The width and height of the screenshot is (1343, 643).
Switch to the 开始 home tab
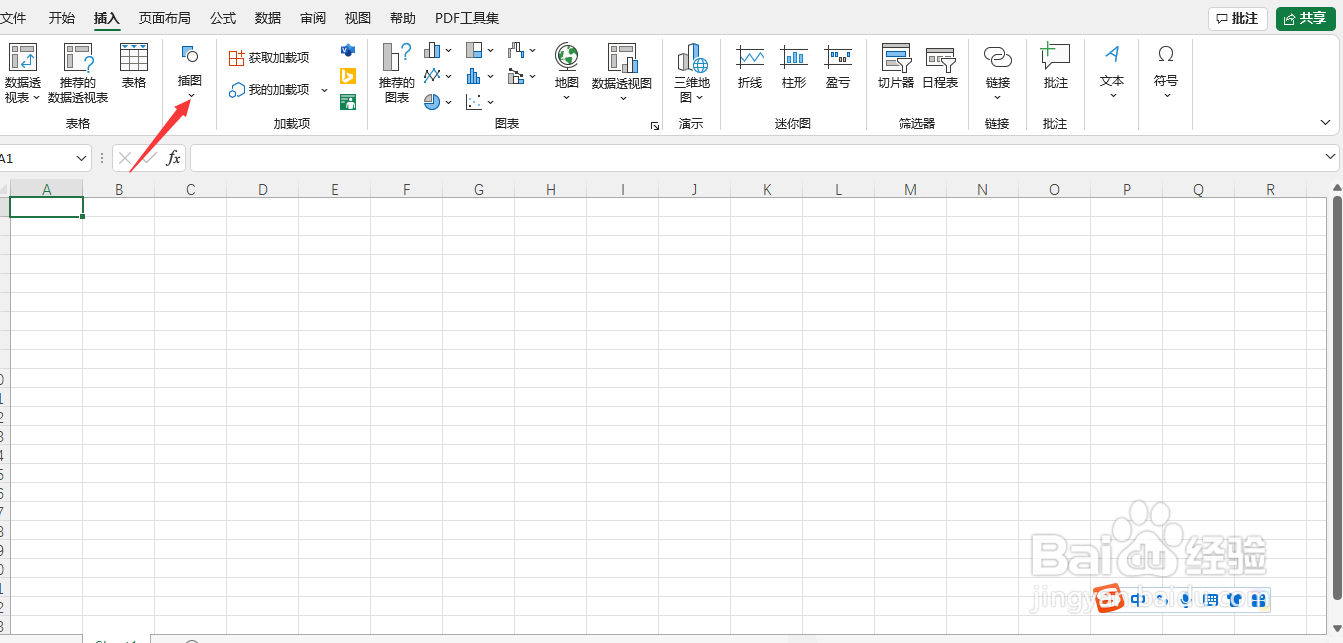pos(62,18)
